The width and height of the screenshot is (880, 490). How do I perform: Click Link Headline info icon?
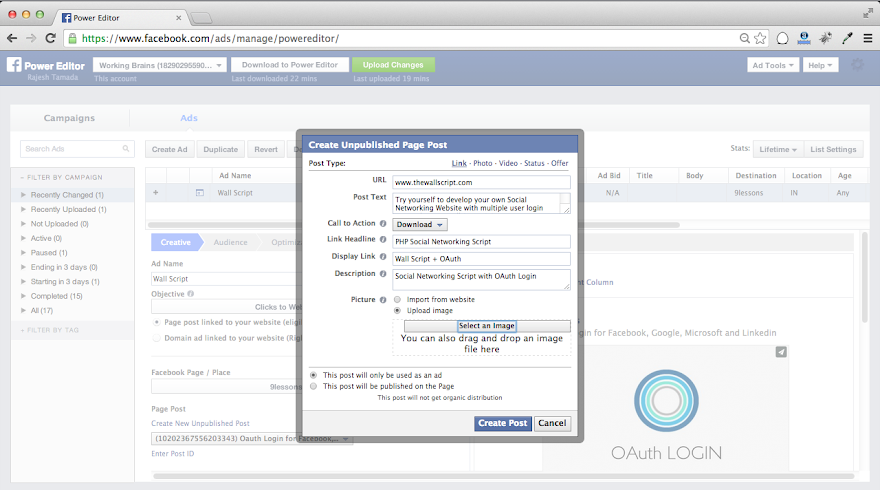[x=383, y=239]
